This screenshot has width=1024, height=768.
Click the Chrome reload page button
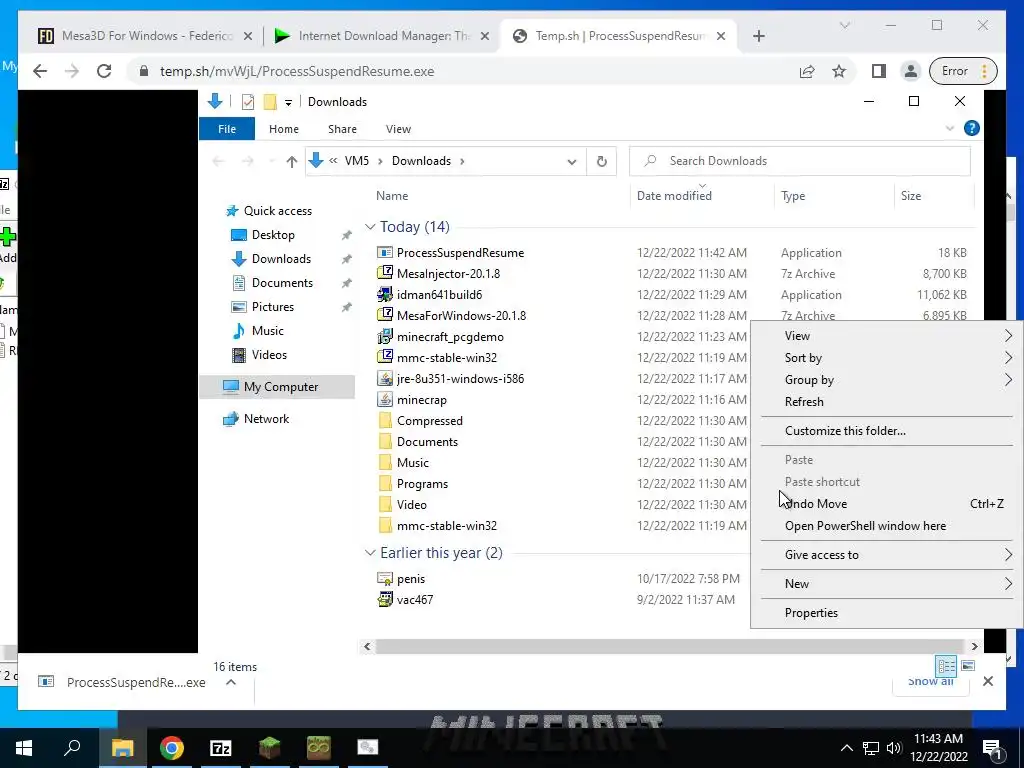point(104,71)
